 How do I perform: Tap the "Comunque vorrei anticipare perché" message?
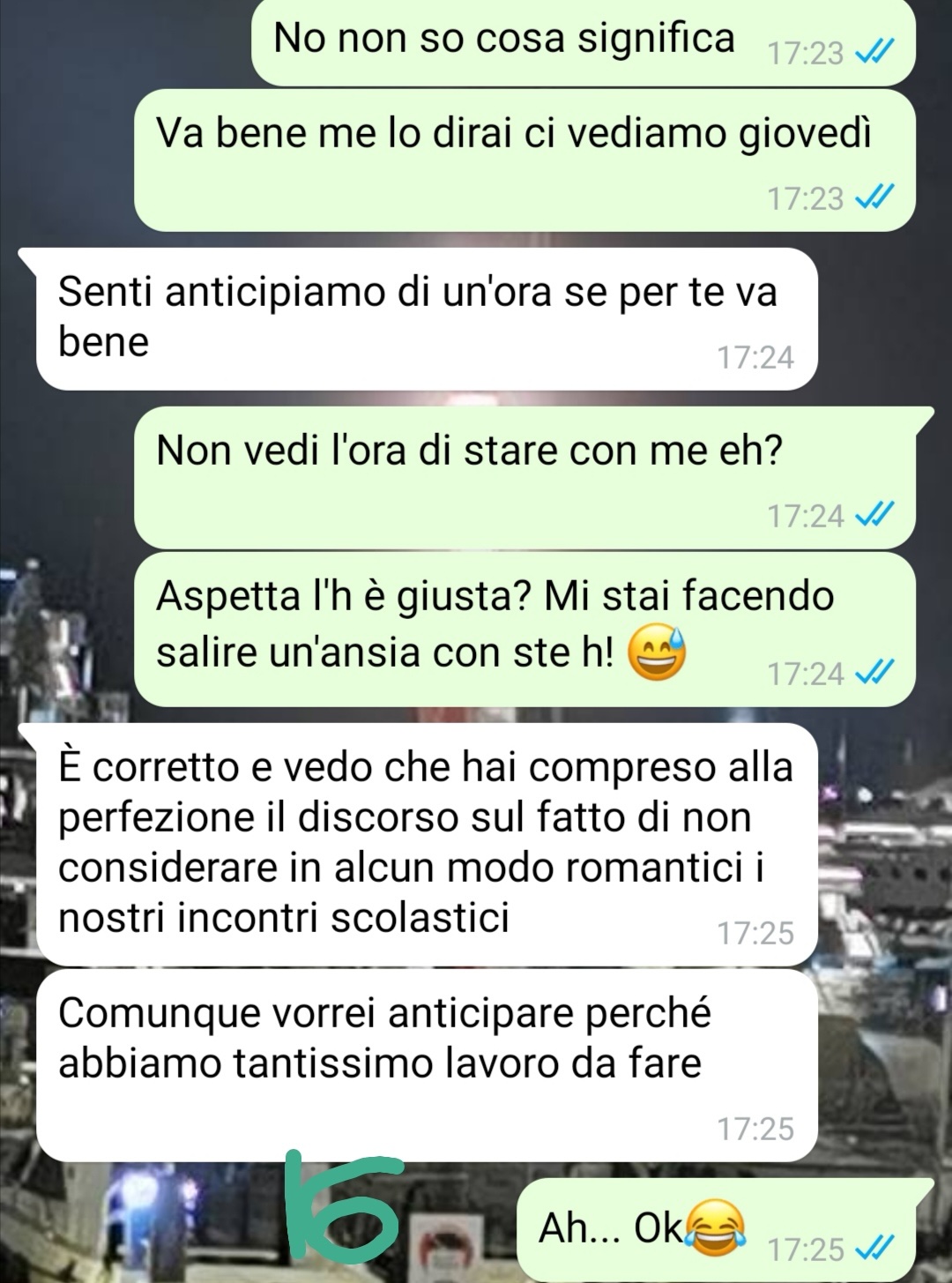pos(428,1066)
